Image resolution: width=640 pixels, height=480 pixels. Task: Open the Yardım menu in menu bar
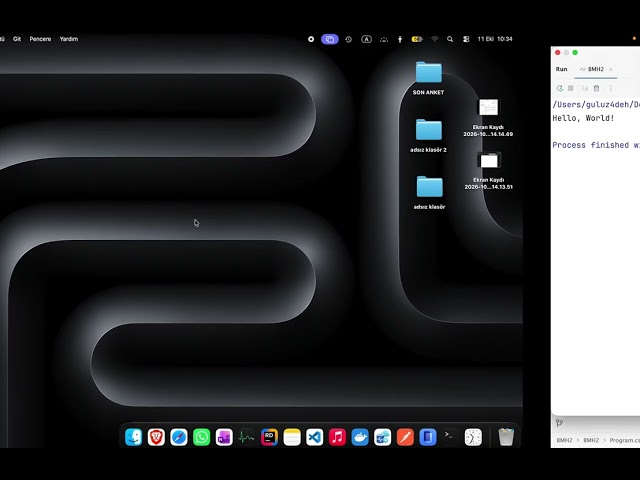coord(69,39)
